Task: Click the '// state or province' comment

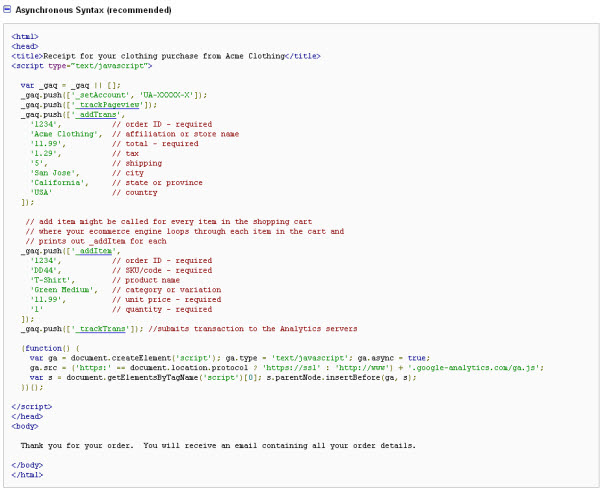Action: [x=157, y=183]
